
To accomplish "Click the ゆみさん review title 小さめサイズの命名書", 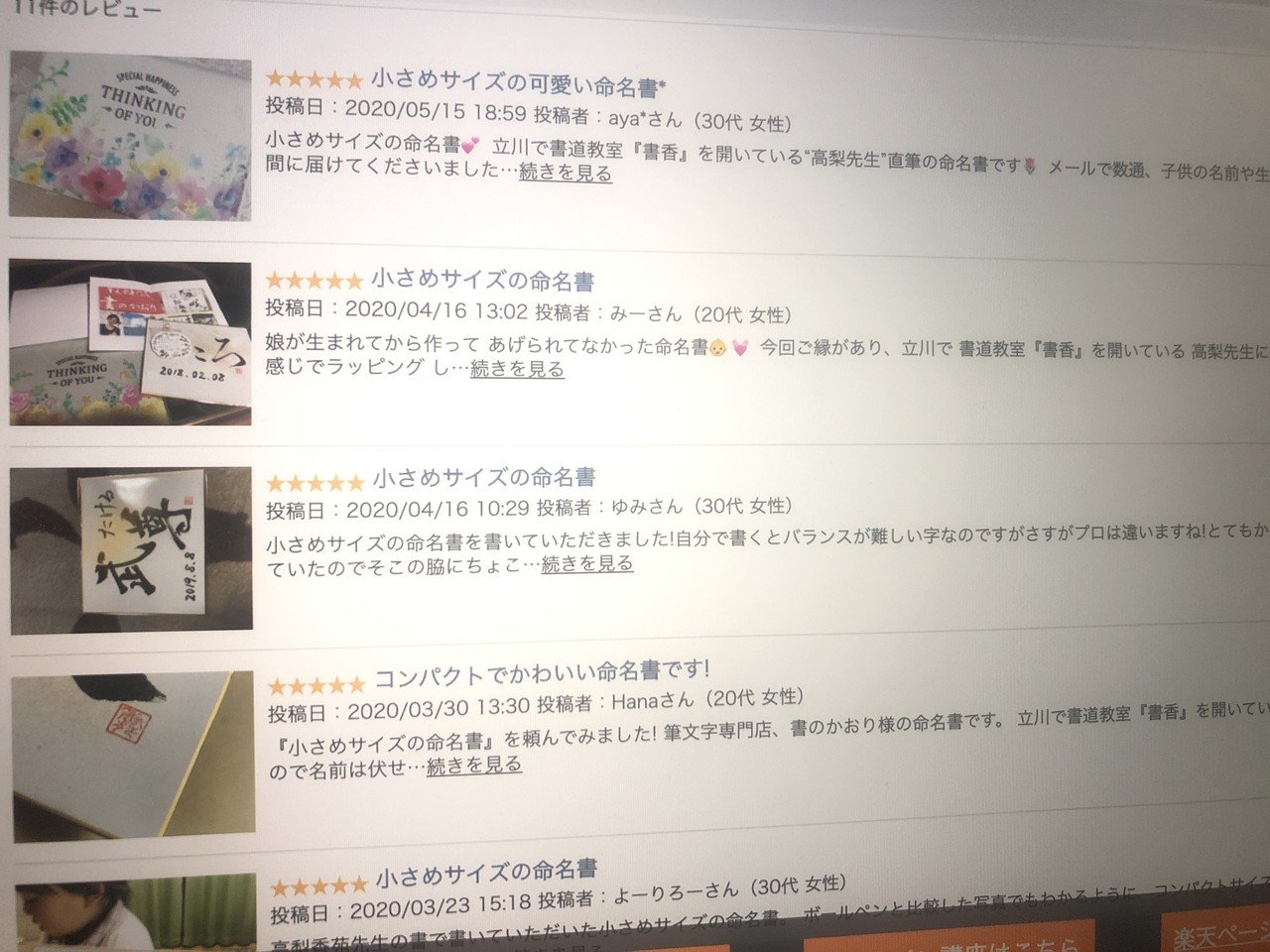I will click(x=484, y=479).
